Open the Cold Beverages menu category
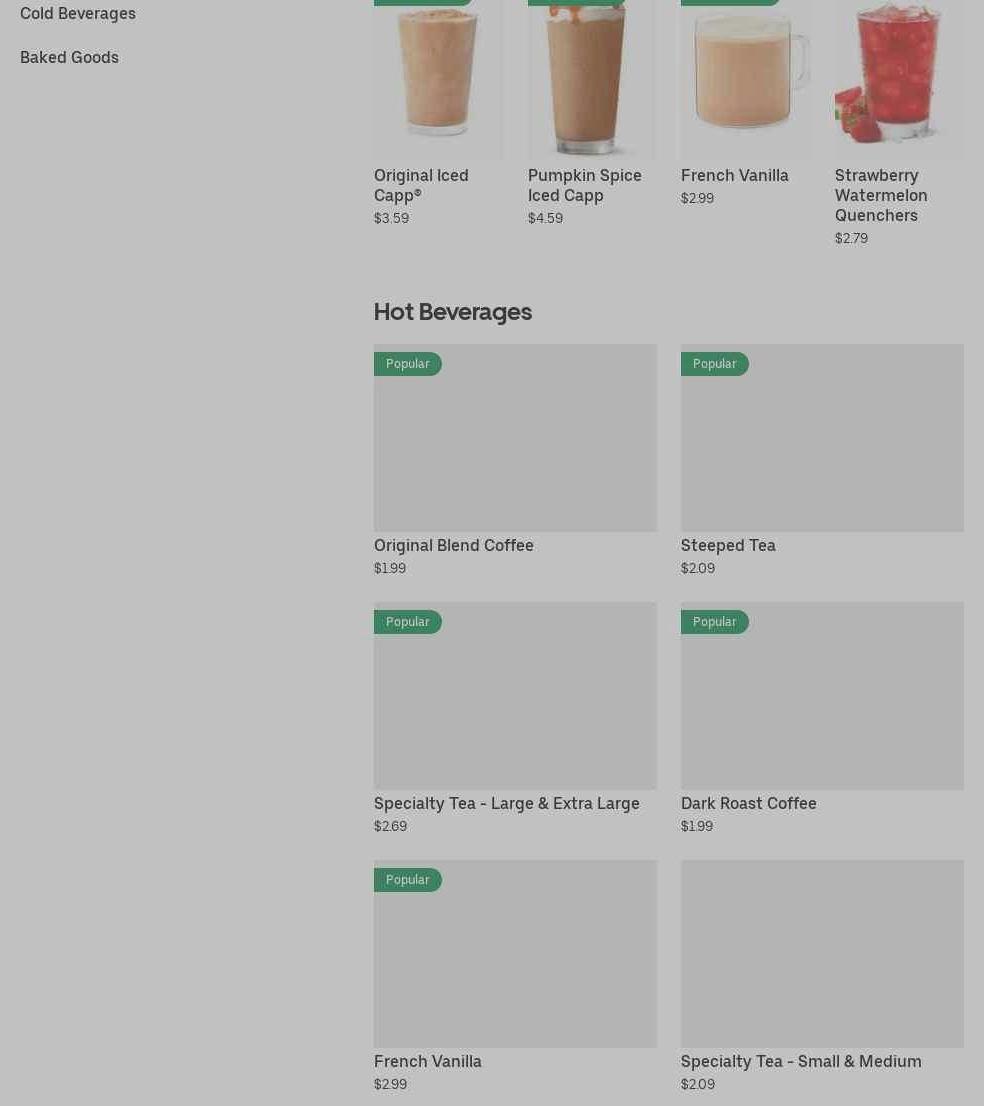Screen dimensions: 984x1106 78,13
